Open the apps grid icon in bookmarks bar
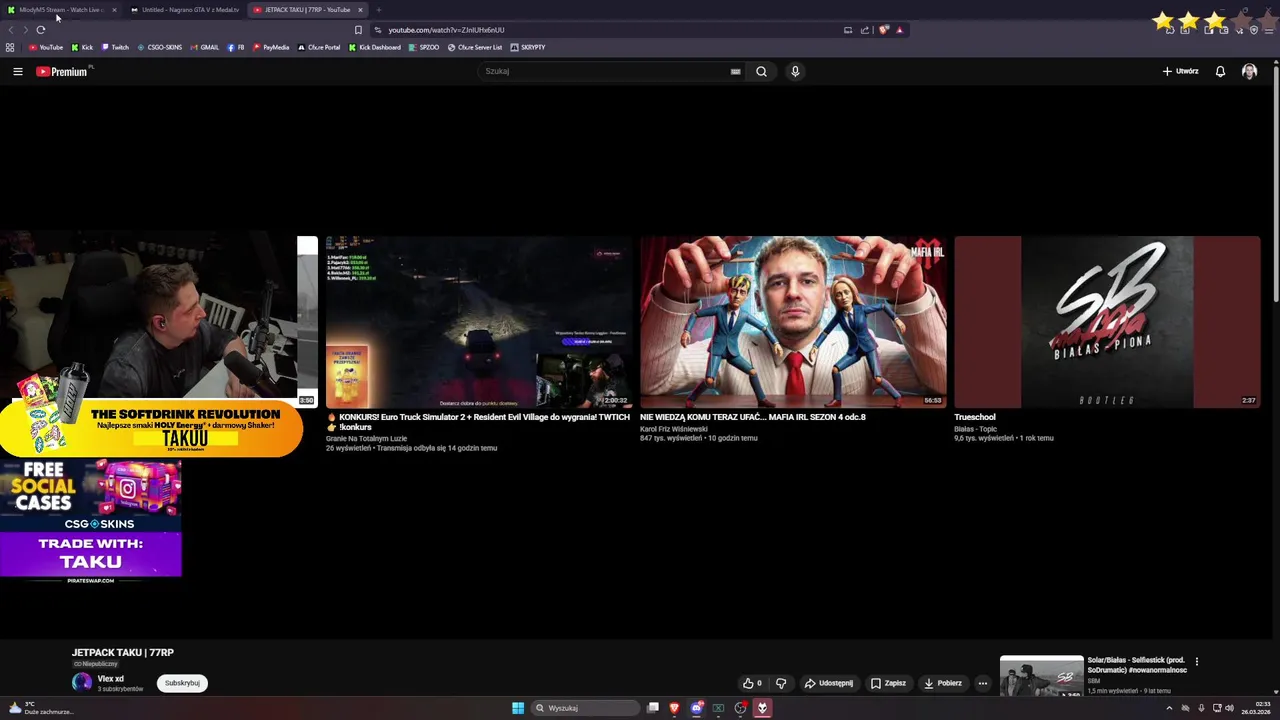 point(10,47)
